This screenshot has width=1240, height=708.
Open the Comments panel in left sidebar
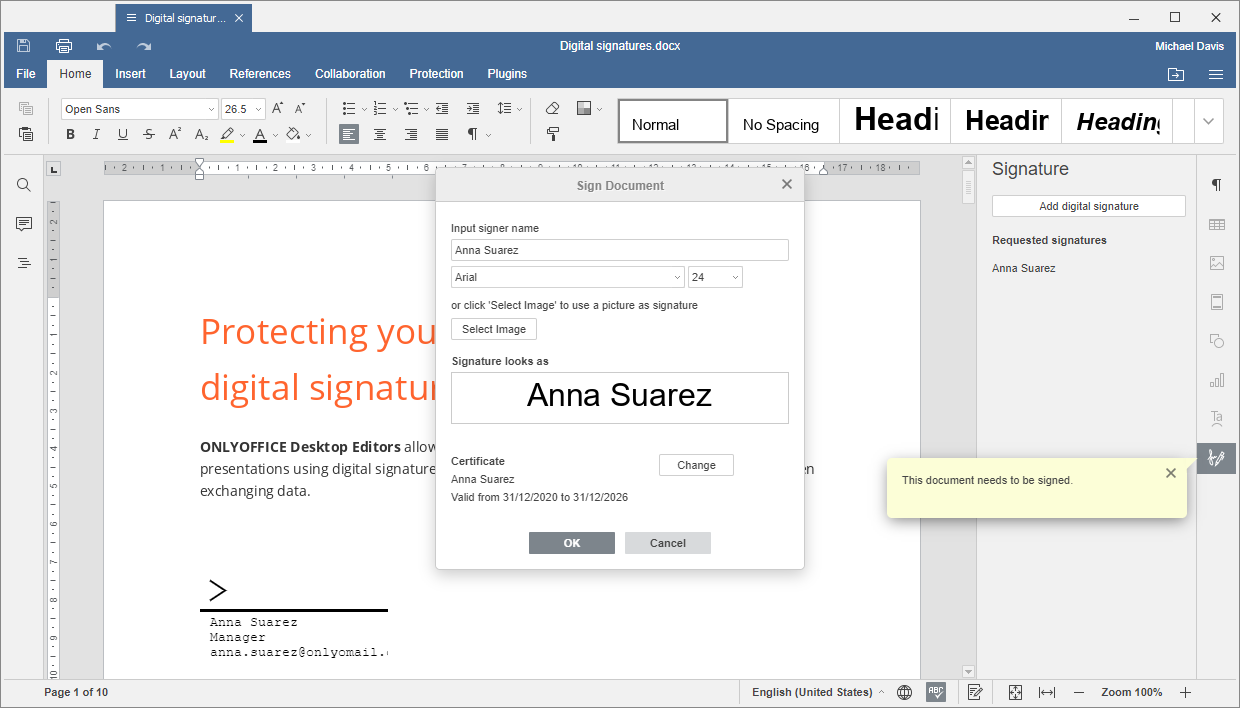coord(24,224)
